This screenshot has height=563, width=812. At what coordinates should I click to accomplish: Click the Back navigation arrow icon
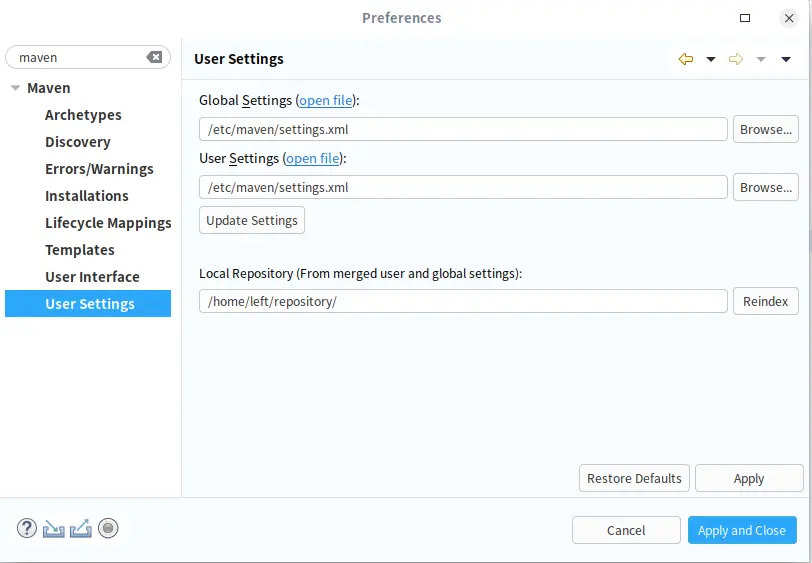click(x=686, y=59)
